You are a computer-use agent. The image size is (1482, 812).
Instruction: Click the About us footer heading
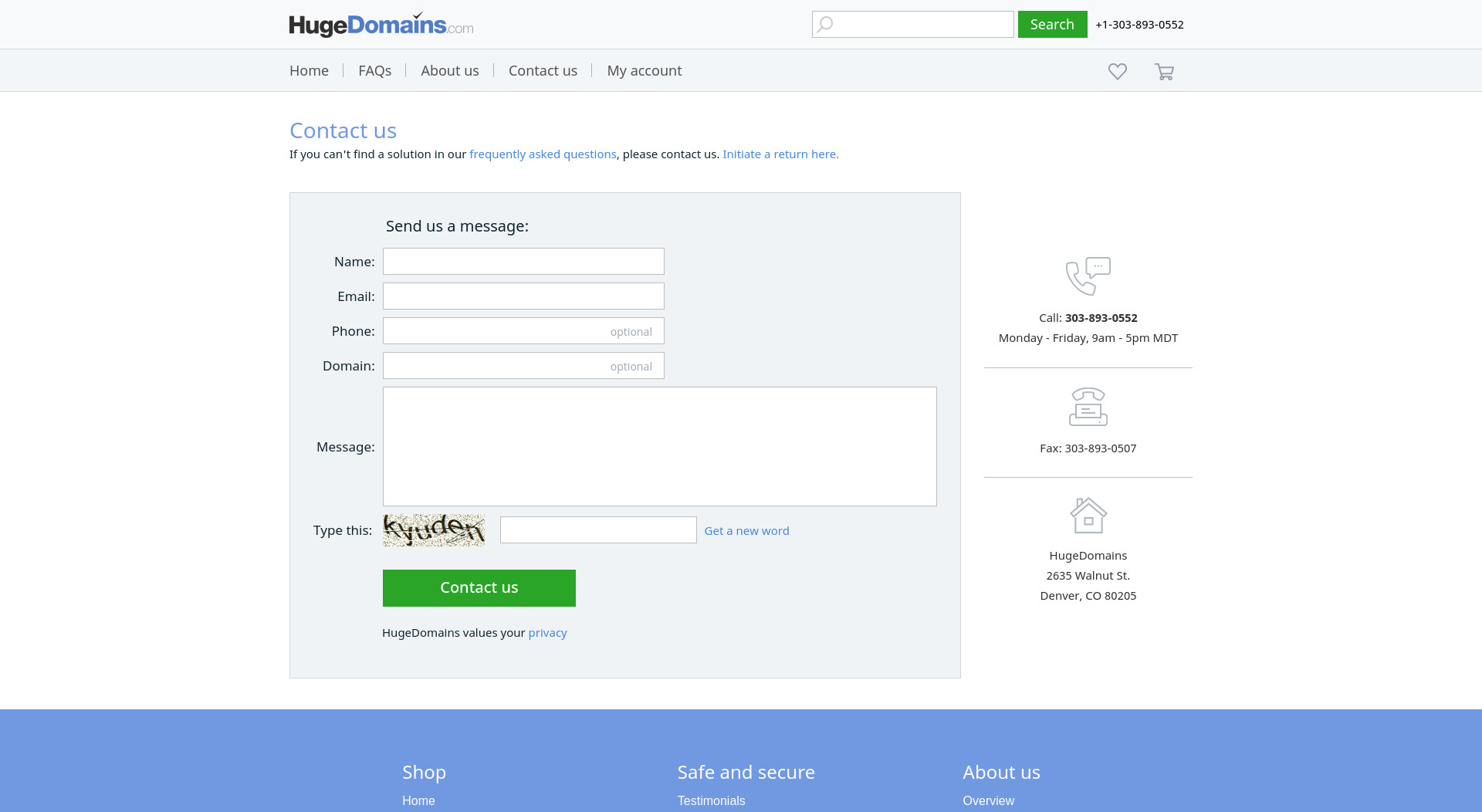(x=1001, y=772)
